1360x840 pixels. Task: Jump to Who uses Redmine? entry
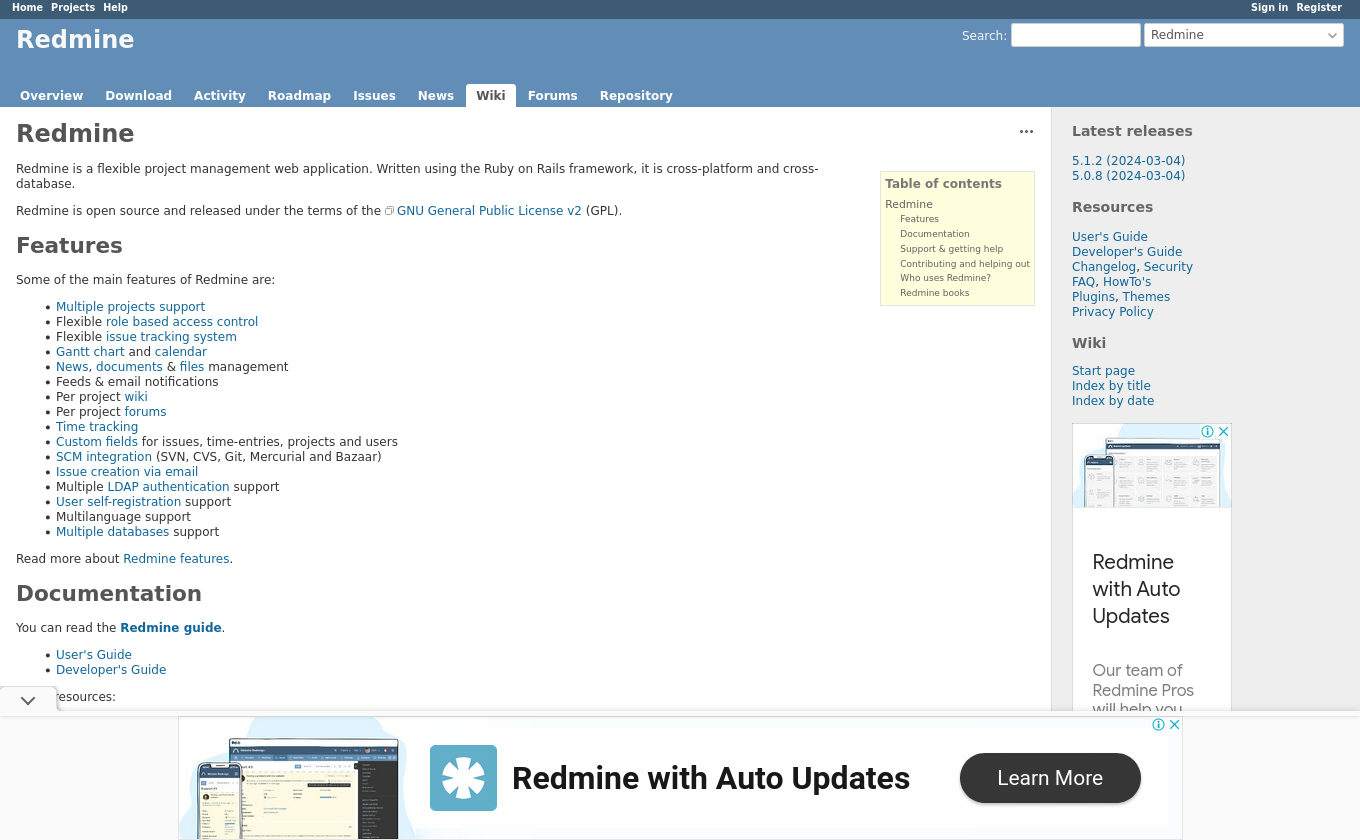[x=945, y=278]
